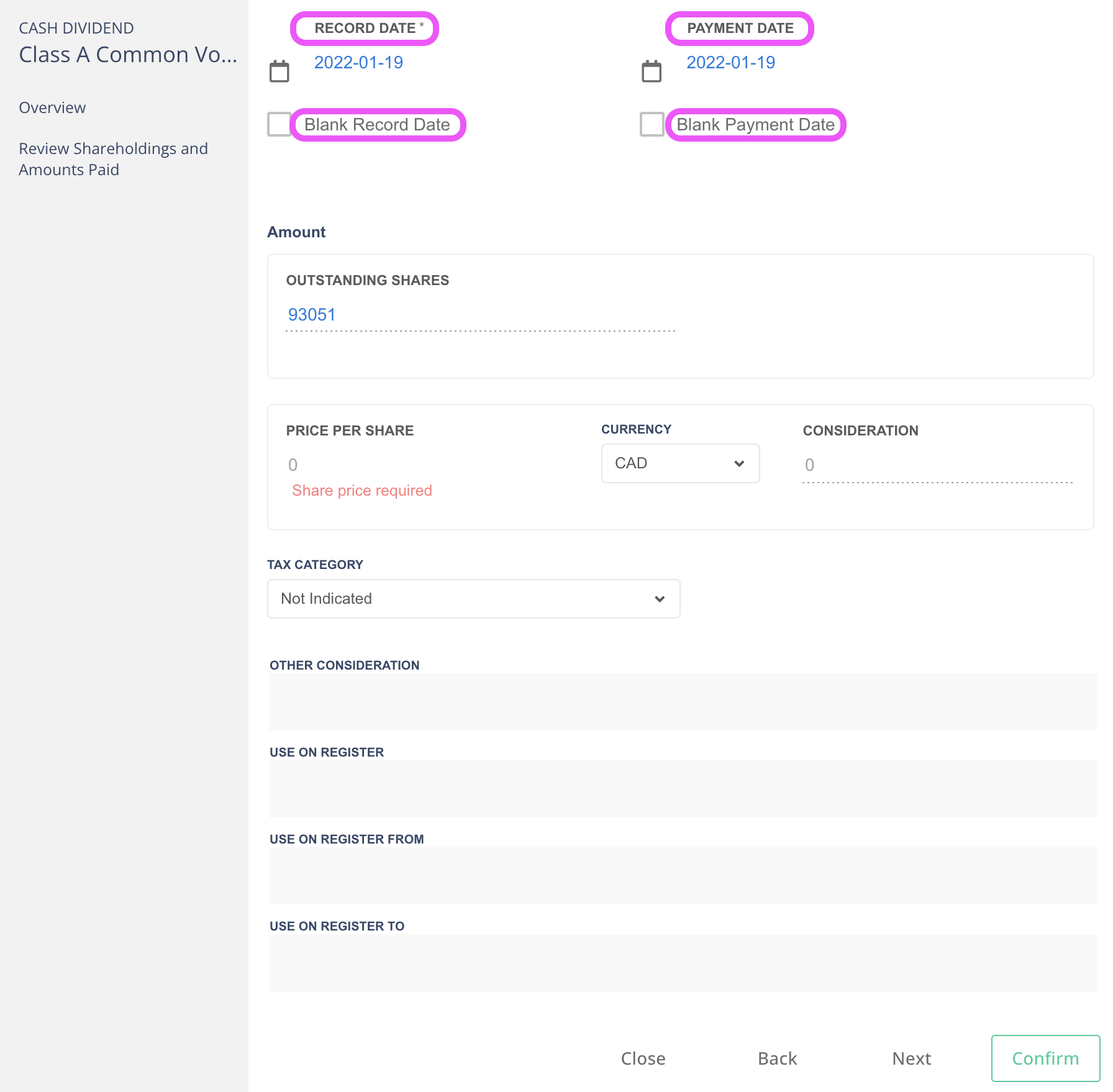This screenshot has height=1092, width=1113.
Task: Tick the Blank Payment Date checkbox
Action: click(652, 124)
